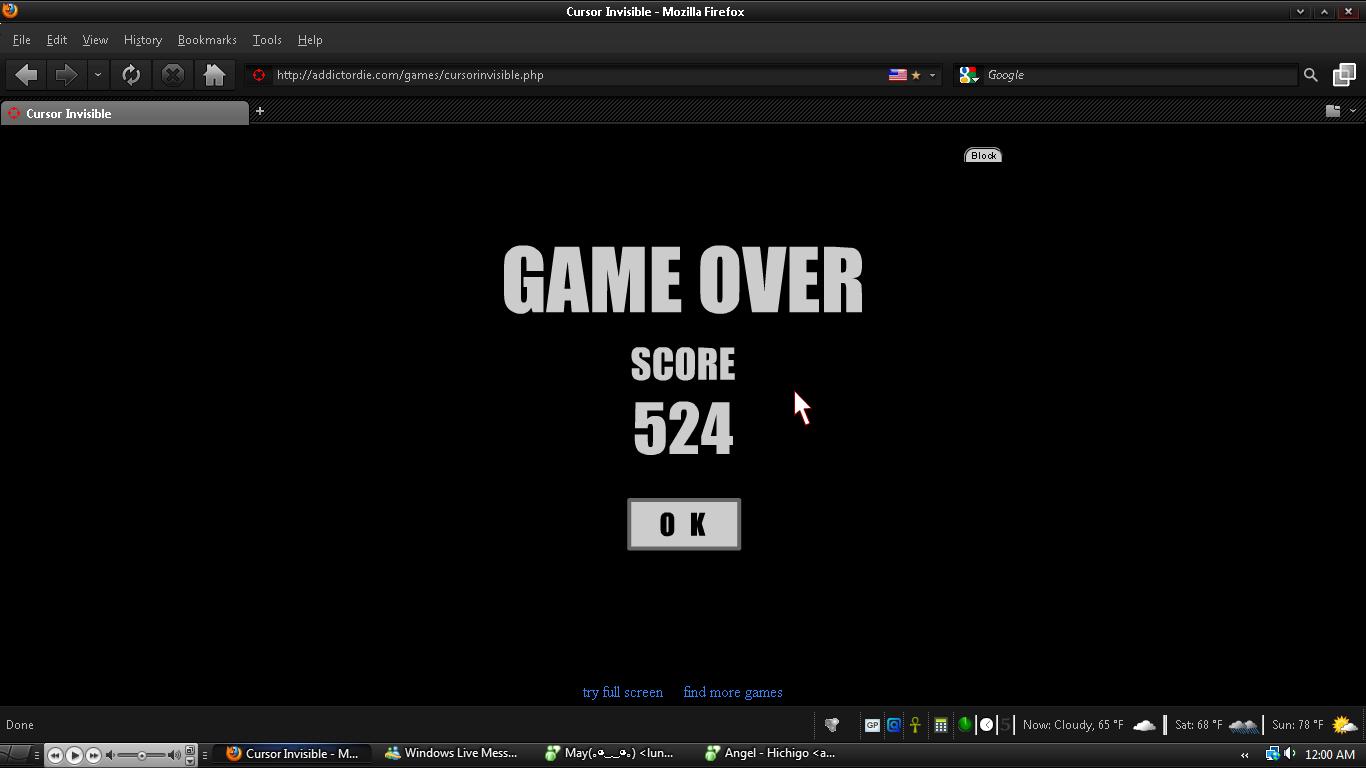Open the calculator icon in status bar
The height and width of the screenshot is (768, 1366).
coord(940,725)
